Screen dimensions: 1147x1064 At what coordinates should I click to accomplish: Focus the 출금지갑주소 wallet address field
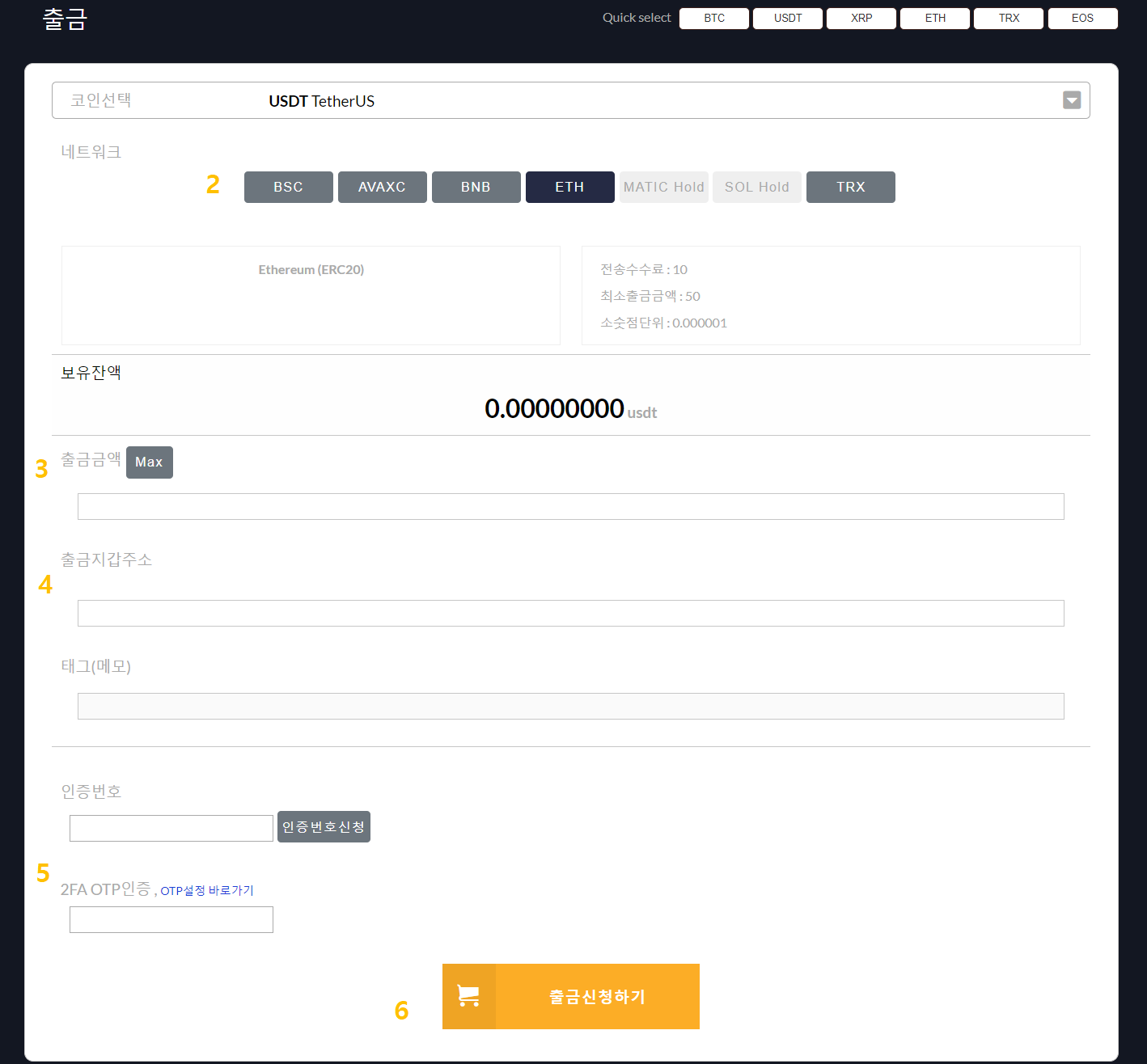[570, 613]
